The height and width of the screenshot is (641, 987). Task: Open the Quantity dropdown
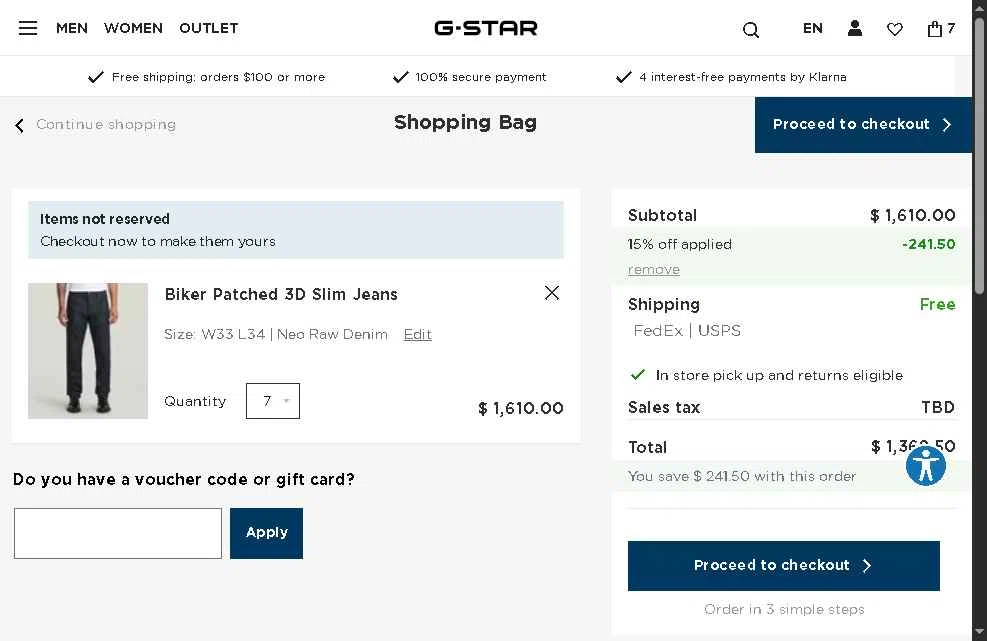273,401
